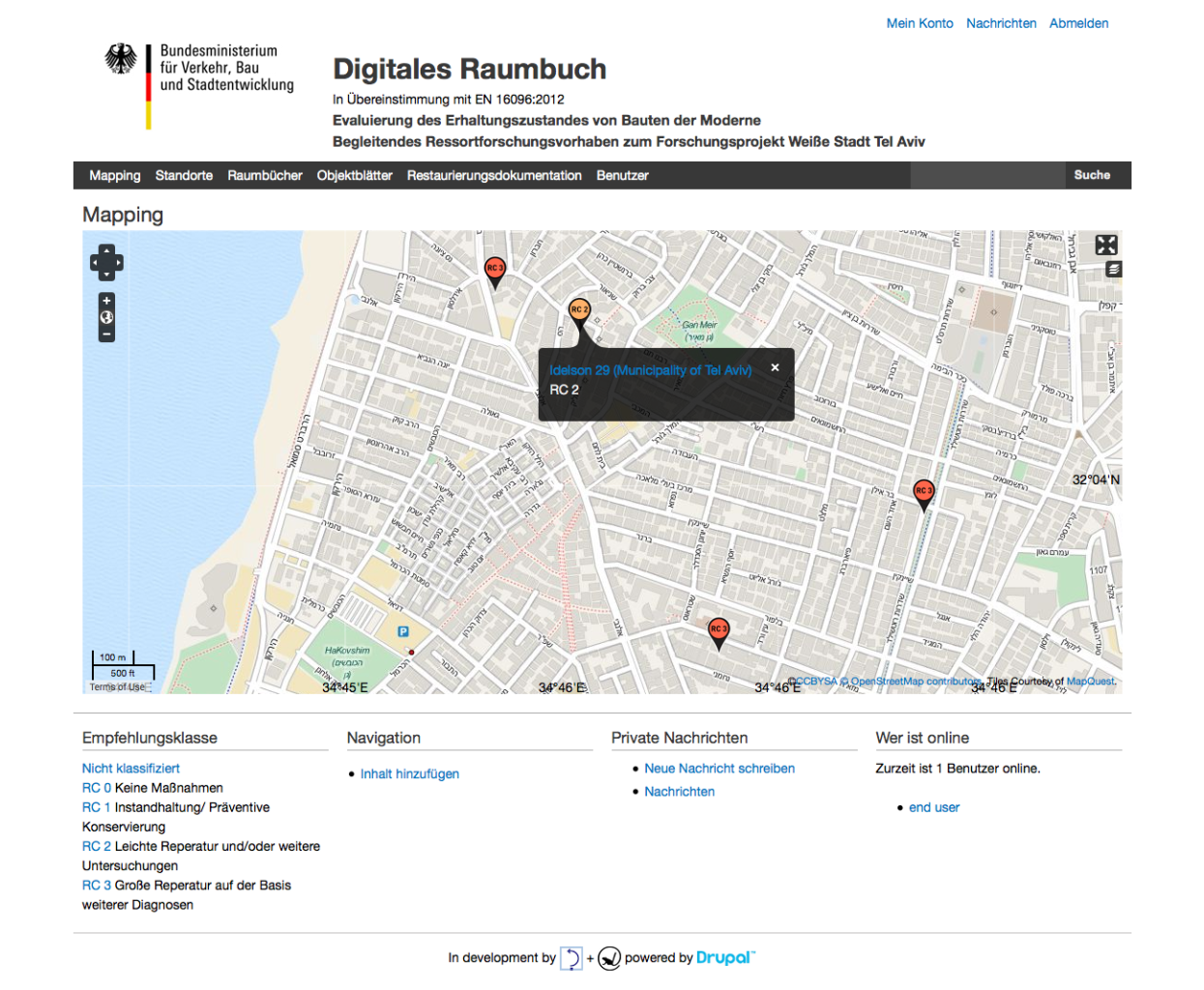Screen dimensions: 1204x990
Task: Reset the map view with the globe icon
Action: [106, 317]
